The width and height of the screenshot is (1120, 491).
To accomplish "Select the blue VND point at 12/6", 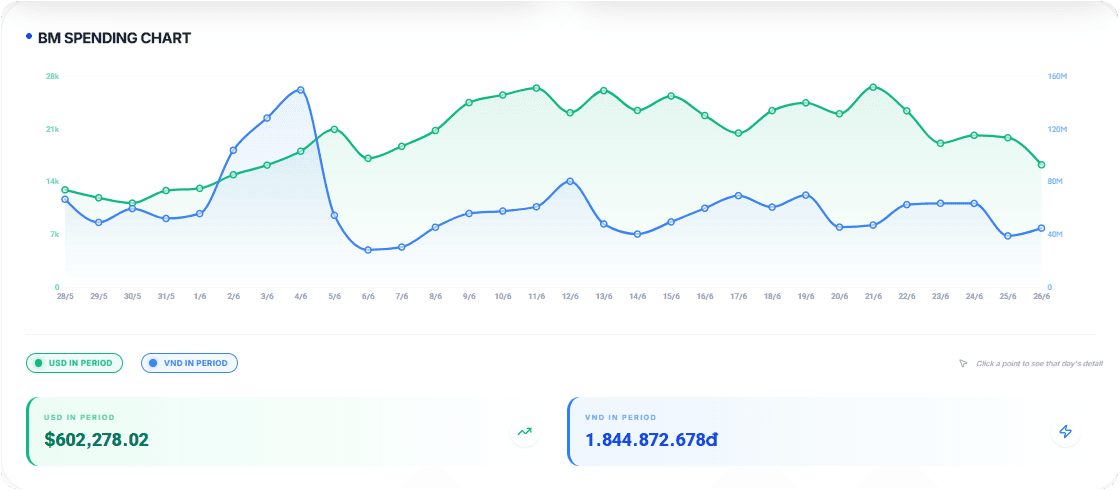I will (570, 181).
